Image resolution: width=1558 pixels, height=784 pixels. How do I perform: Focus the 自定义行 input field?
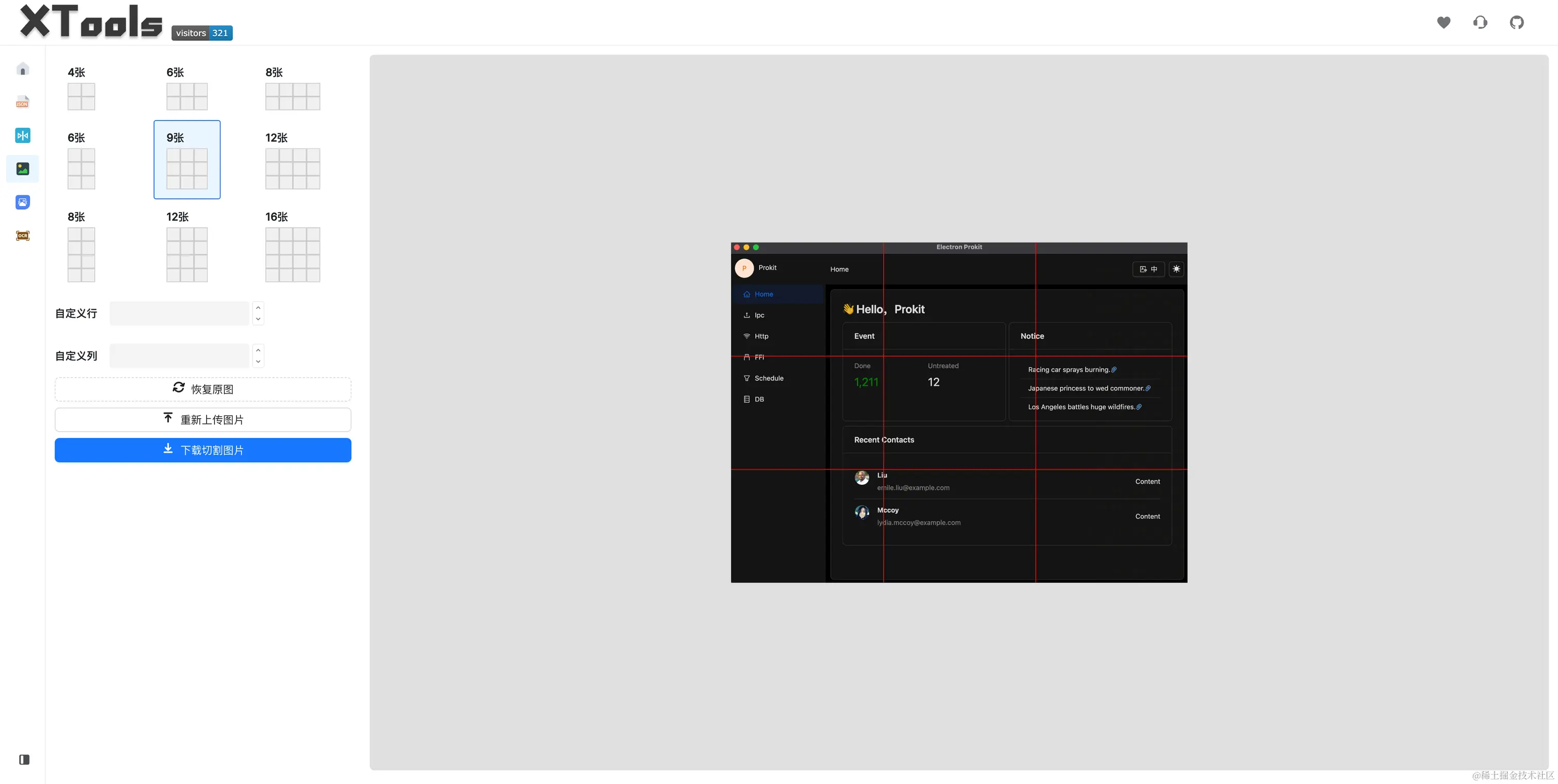click(180, 313)
